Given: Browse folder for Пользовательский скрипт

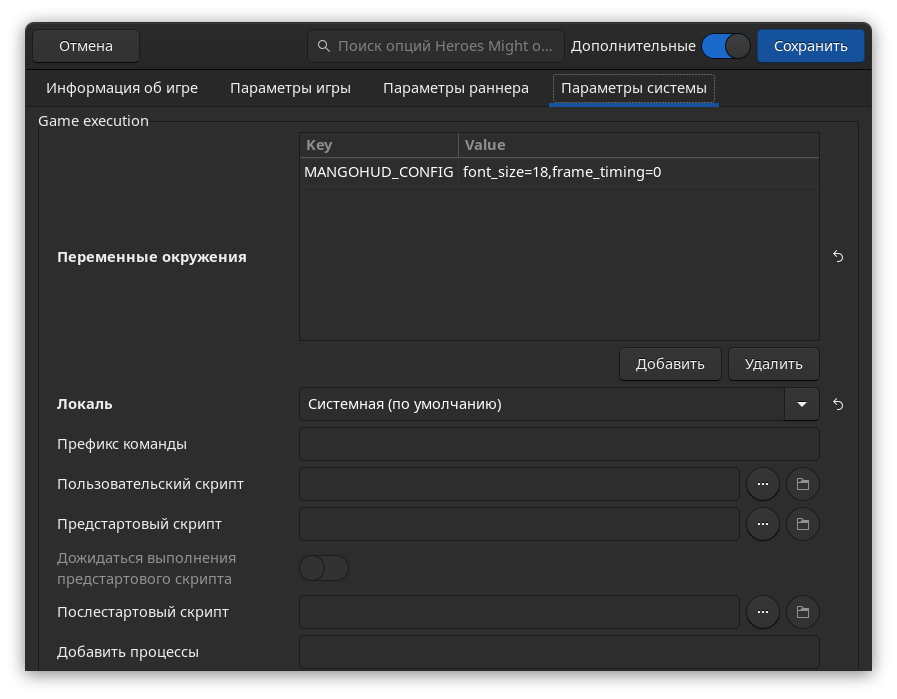Looking at the screenshot, I should tap(803, 484).
